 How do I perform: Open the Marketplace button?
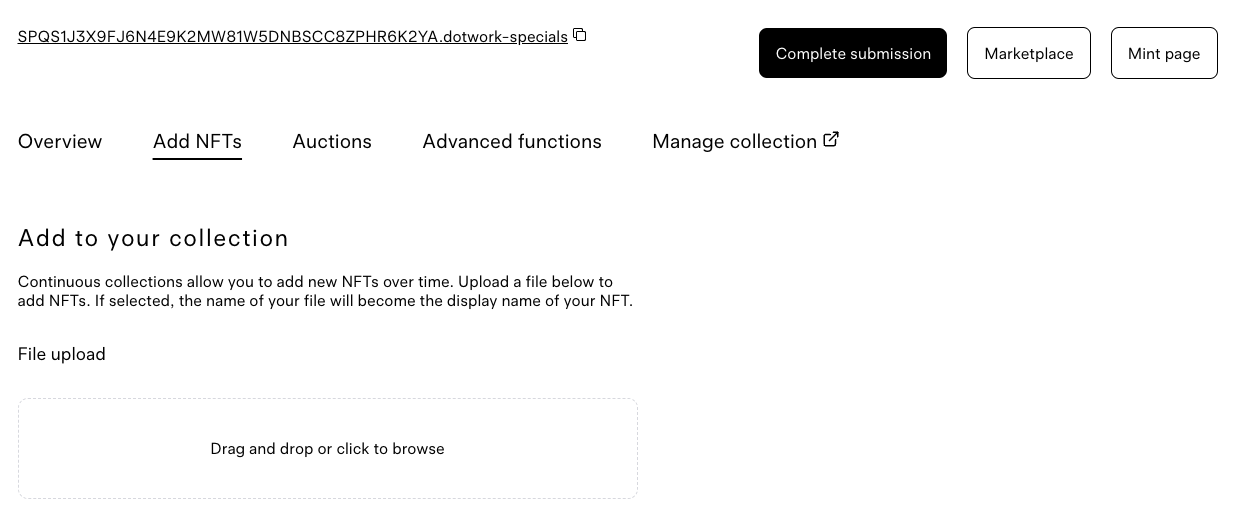1028,53
